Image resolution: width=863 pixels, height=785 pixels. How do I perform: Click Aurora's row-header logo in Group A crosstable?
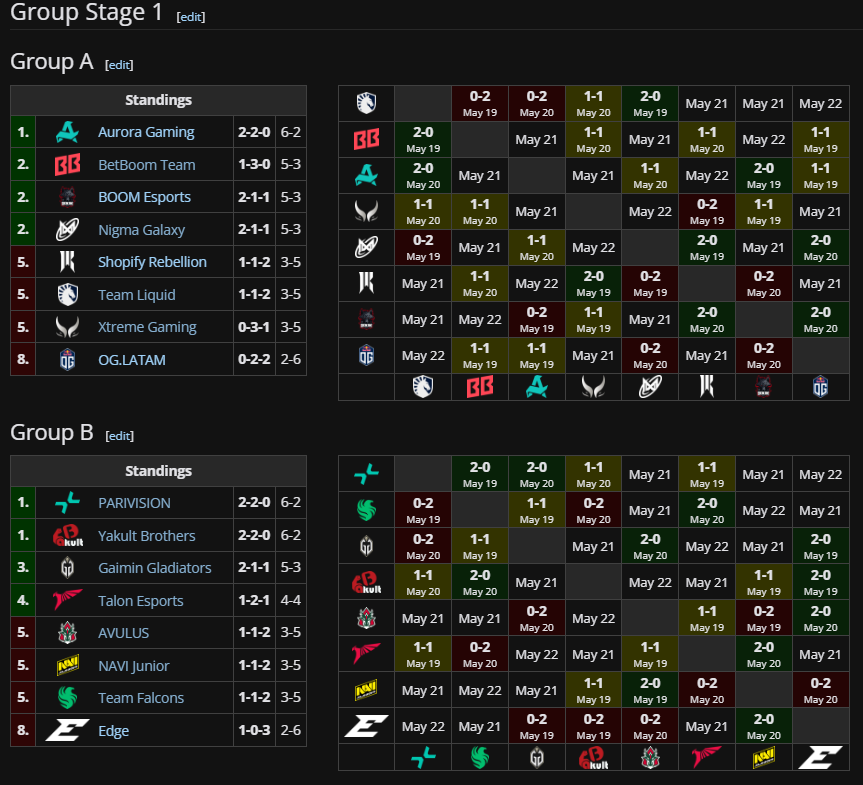[x=367, y=176]
